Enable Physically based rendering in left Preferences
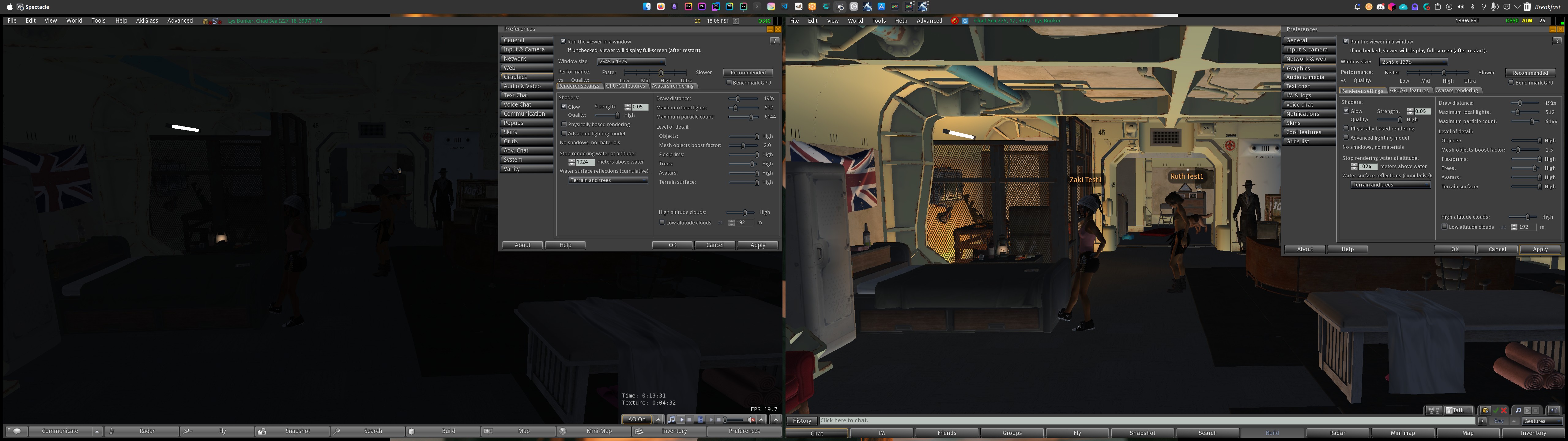Viewport: 1568px width, 441px height. point(563,124)
